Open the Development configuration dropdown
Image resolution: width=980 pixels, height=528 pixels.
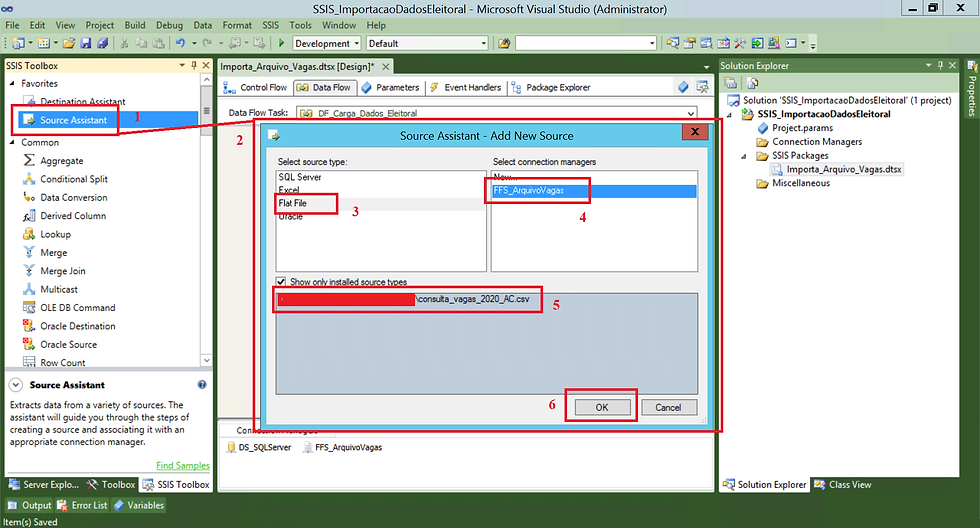pos(357,43)
